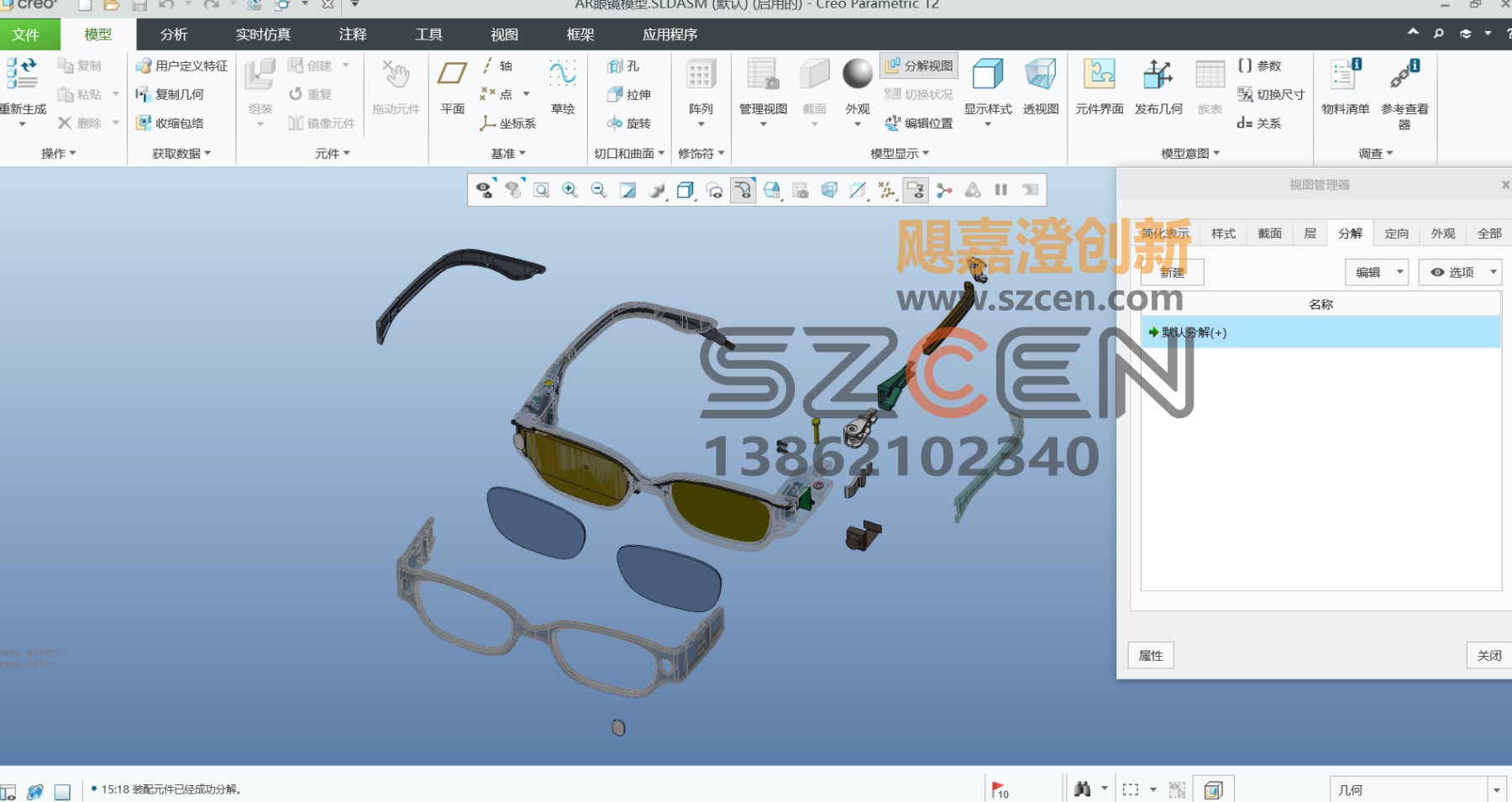This screenshot has width=1512, height=802.
Task: Toggle datum display filters icon
Action: tap(887, 191)
